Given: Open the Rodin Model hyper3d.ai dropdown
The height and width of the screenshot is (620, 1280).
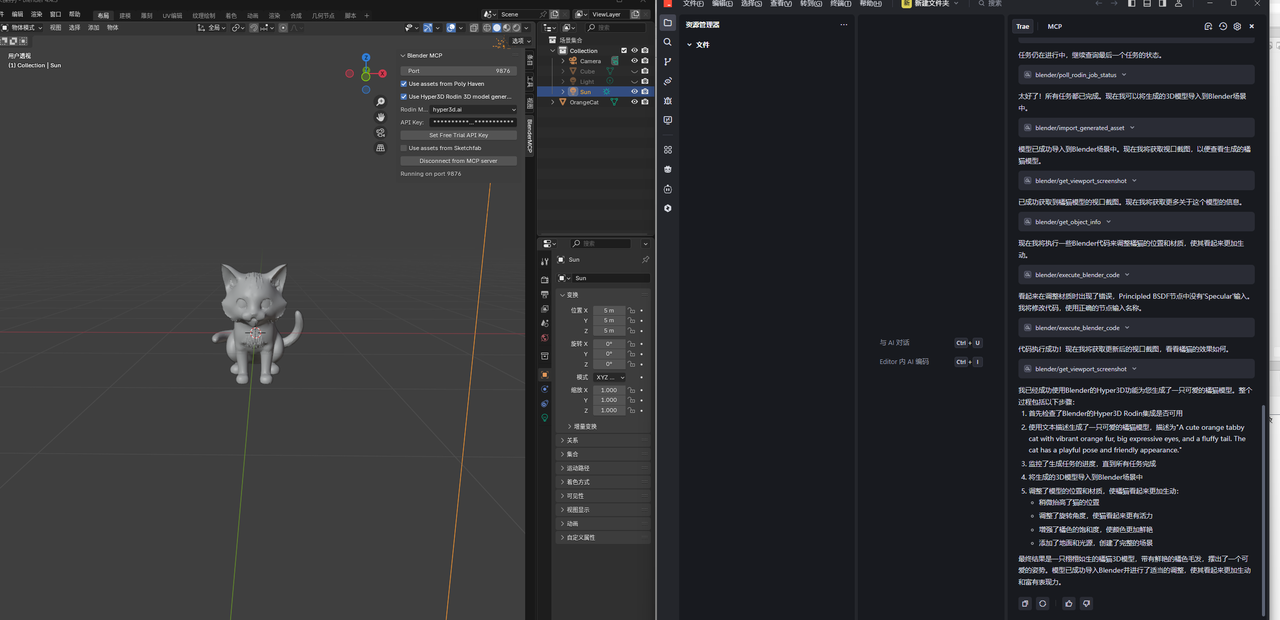Looking at the screenshot, I should coord(472,110).
